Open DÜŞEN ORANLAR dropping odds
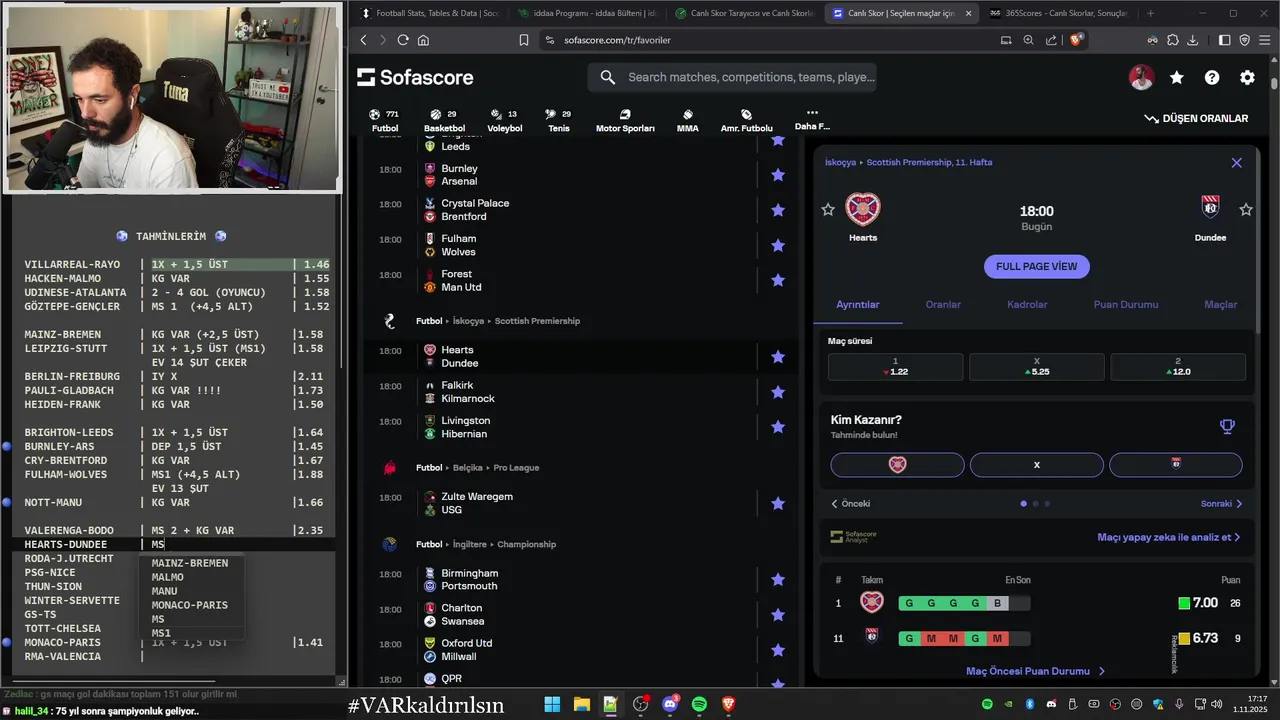Screen dimensions: 1280x720 (x=1197, y=118)
